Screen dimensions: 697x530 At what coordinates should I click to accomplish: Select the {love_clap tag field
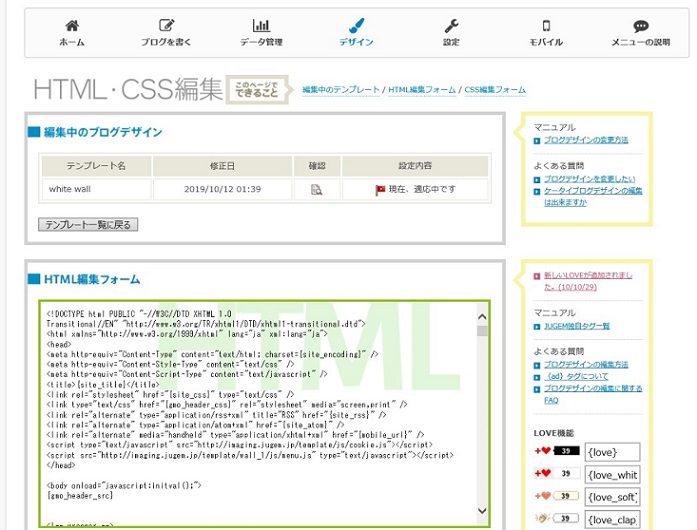(612, 519)
